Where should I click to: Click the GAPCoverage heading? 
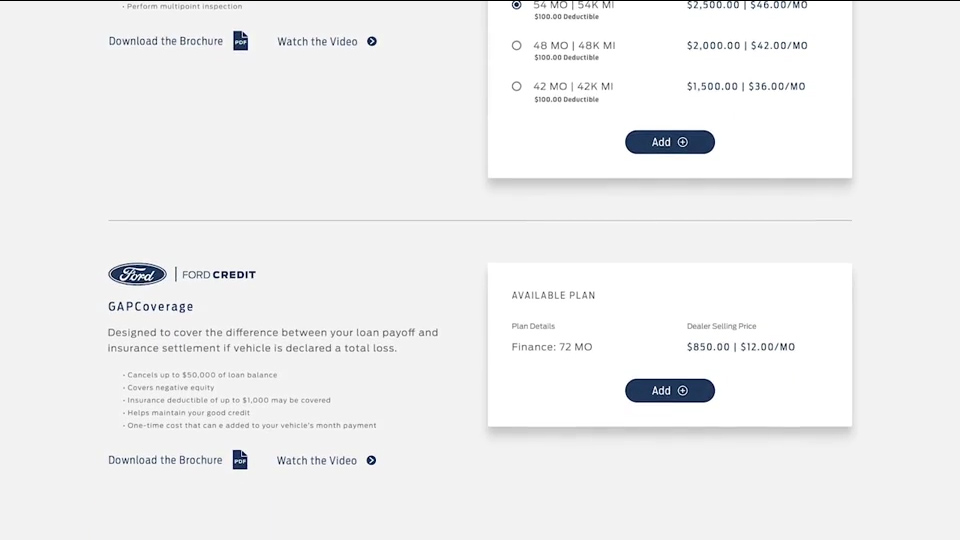tap(151, 307)
